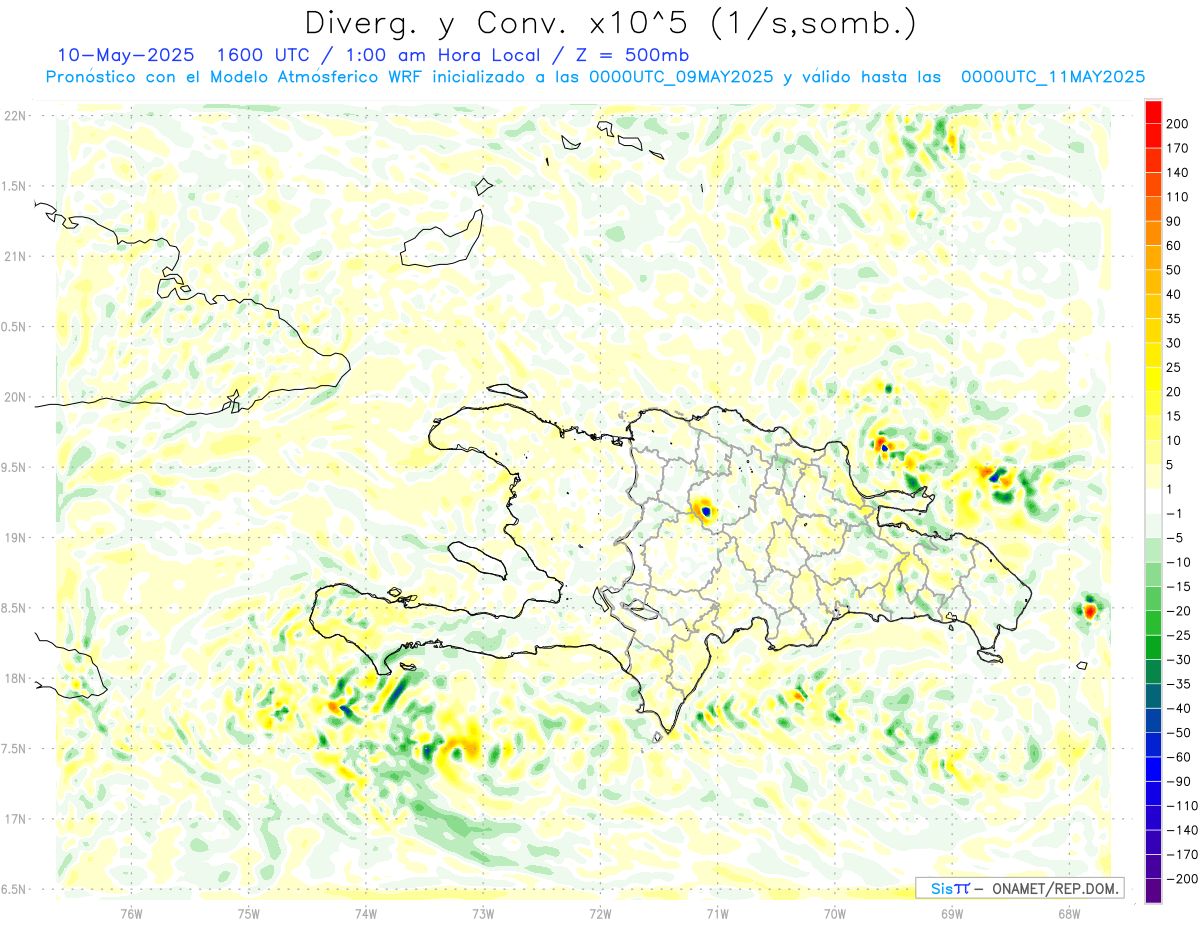Click the "72W" longitude label
Image resolution: width=1200 pixels, height=927 pixels.
(600, 913)
